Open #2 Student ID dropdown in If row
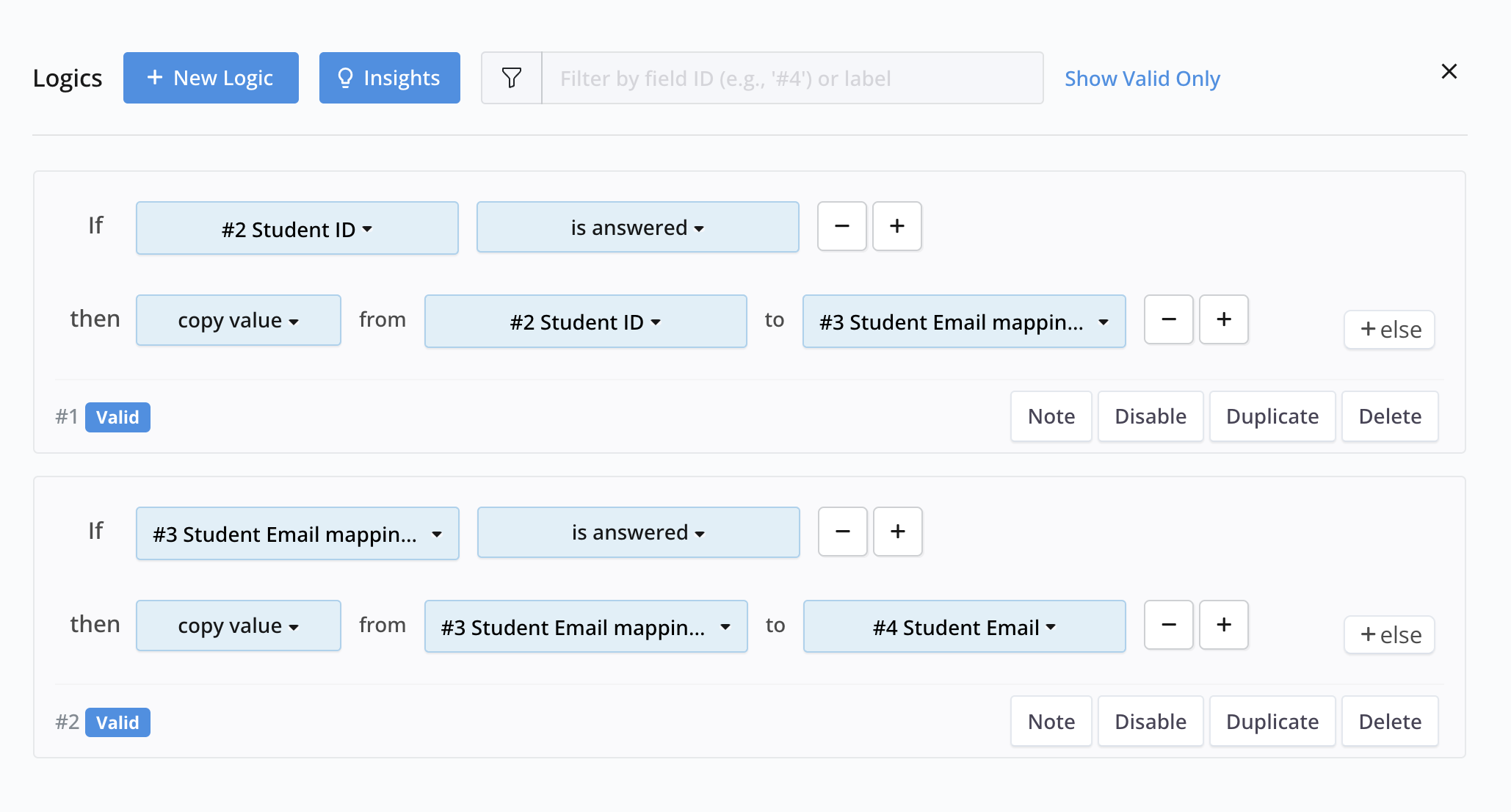Viewport: 1511px width, 812px height. (x=297, y=229)
